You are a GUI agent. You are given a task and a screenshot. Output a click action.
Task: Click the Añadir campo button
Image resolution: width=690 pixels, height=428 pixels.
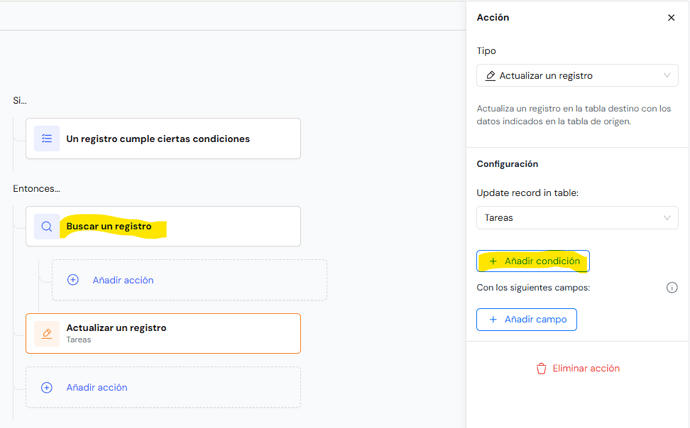pyautogui.click(x=526, y=319)
